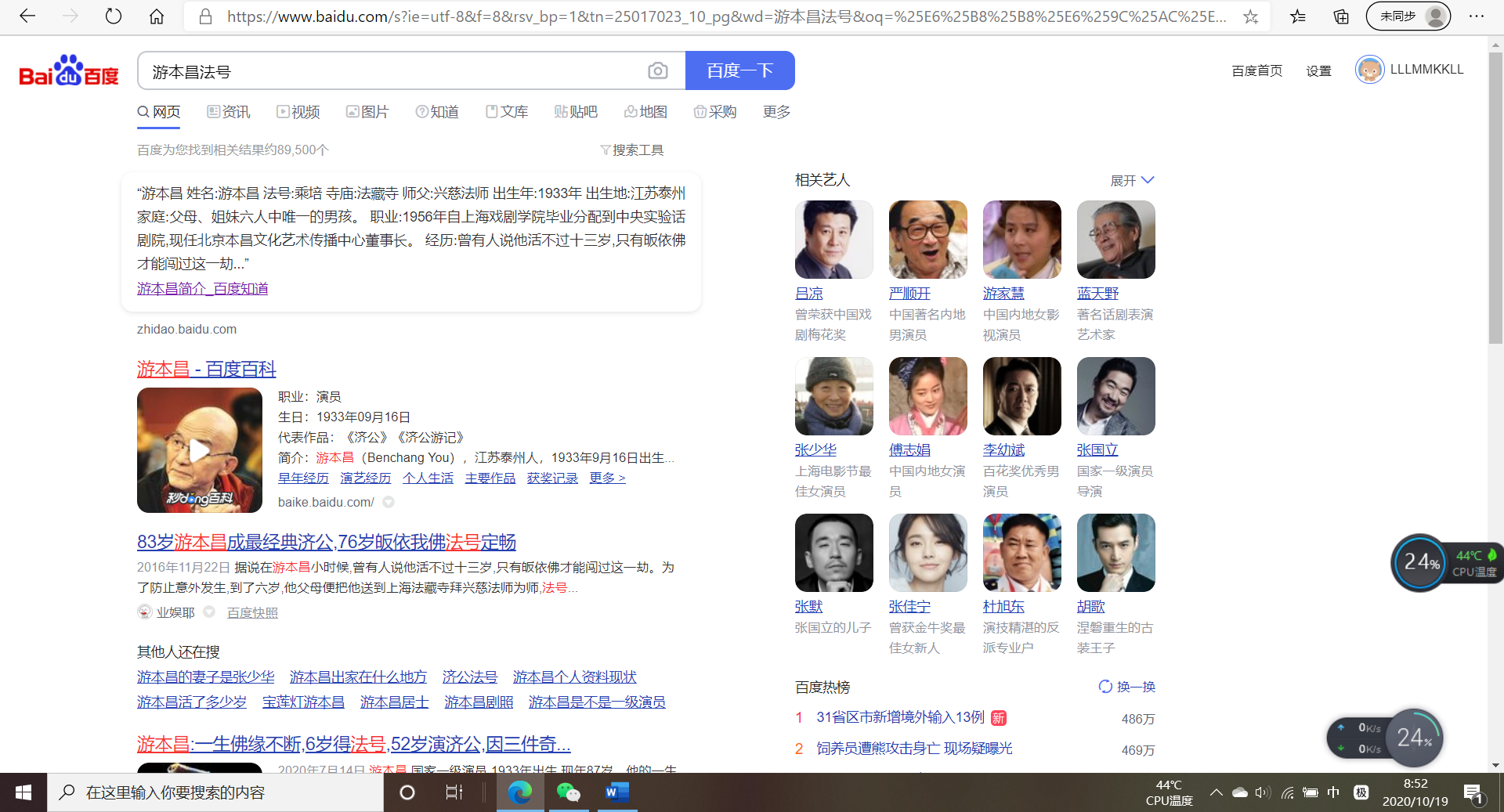The width and height of the screenshot is (1504, 812).
Task: Open 百度快照 cached page link
Action: point(252,612)
